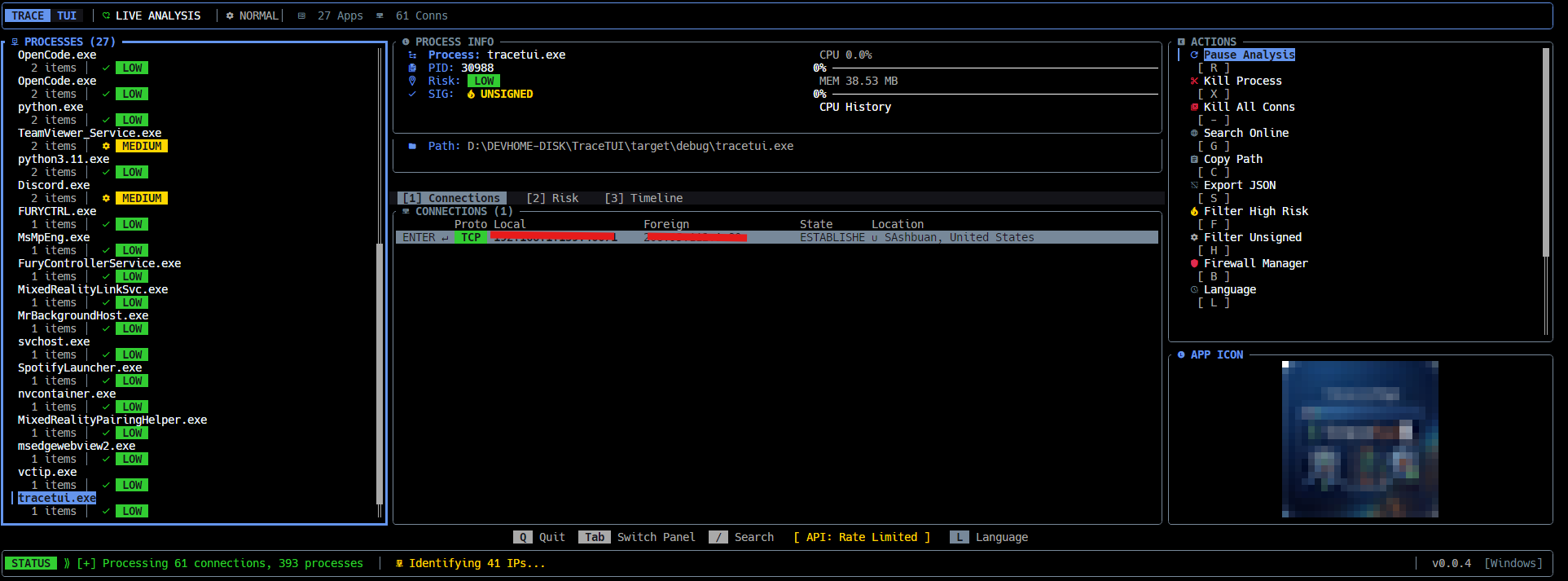The height and width of the screenshot is (581, 1568).
Task: Switch to the [1] Connections tab
Action: pos(451,198)
